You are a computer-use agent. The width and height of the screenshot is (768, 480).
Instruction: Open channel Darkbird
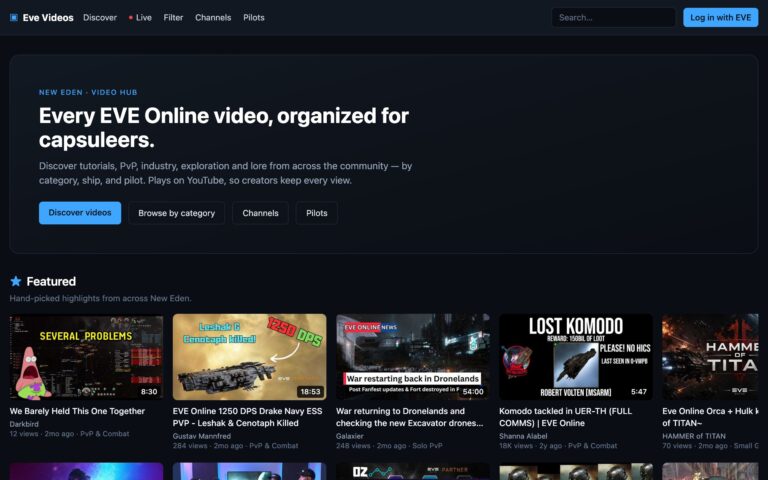pos(24,424)
